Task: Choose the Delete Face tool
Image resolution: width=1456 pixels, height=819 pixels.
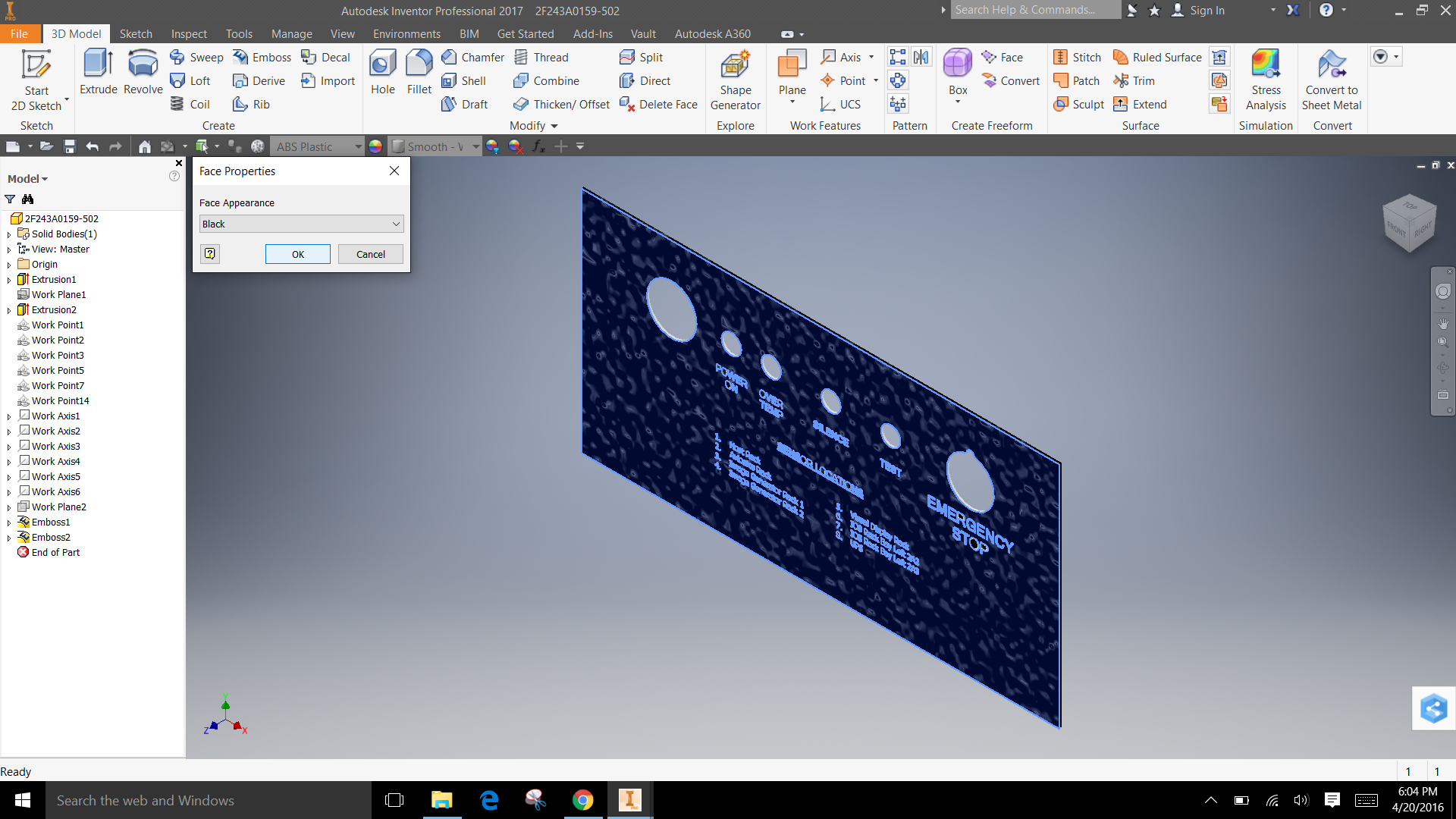Action: [658, 104]
